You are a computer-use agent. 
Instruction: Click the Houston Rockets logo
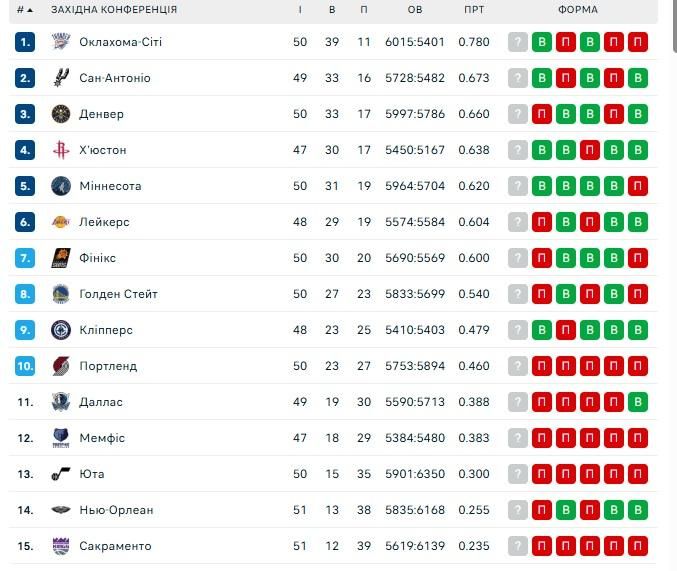[60, 150]
